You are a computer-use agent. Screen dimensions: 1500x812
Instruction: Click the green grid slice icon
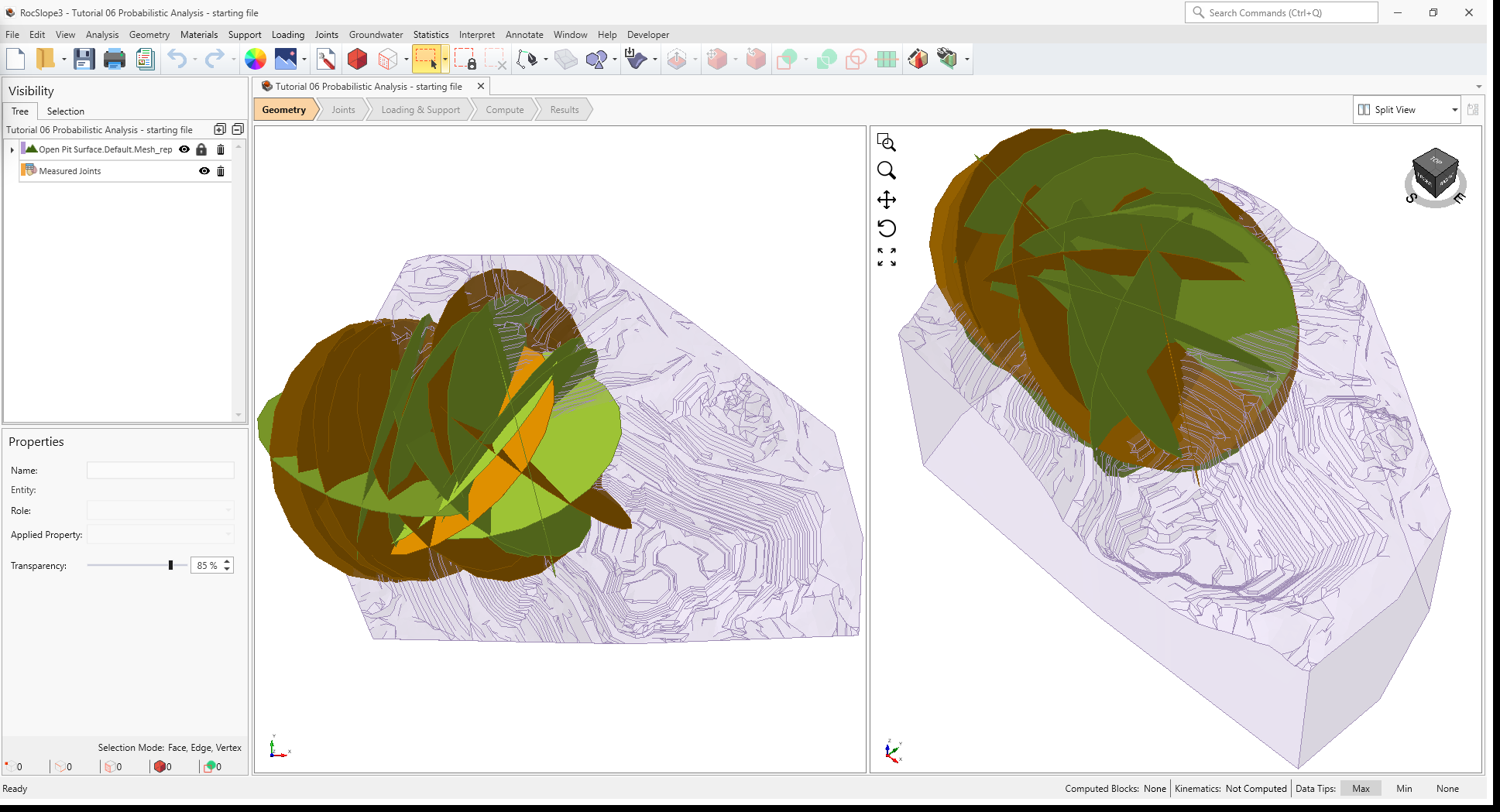[887, 59]
